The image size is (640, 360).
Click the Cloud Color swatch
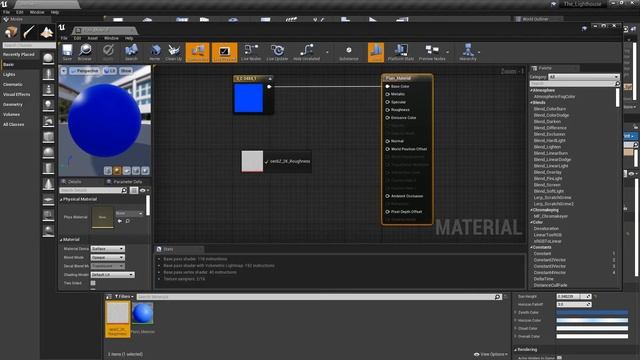592,329
